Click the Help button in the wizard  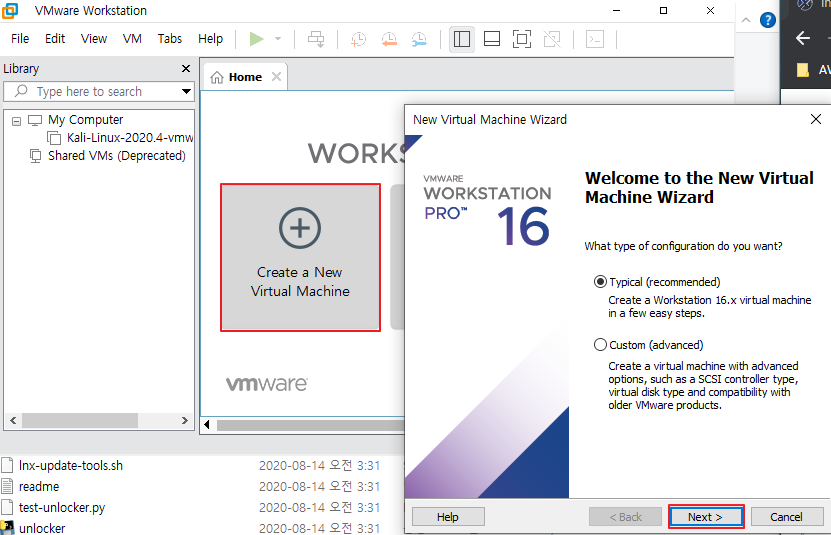coord(448,516)
